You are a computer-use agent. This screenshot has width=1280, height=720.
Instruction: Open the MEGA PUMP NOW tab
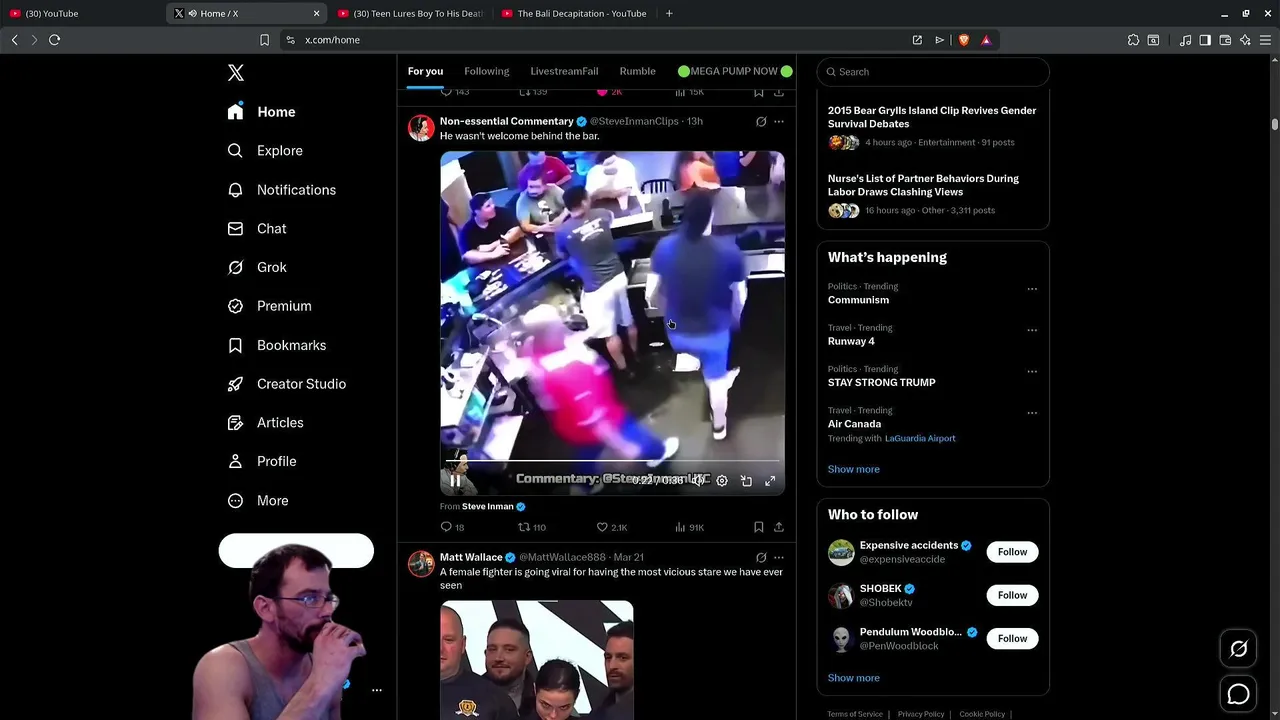click(735, 71)
